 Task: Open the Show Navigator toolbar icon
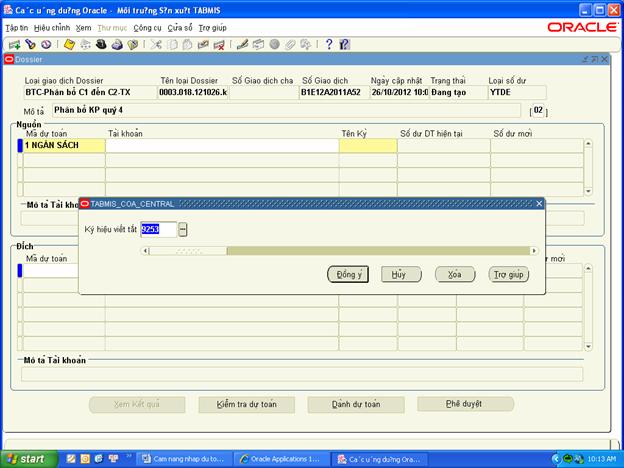(46, 44)
